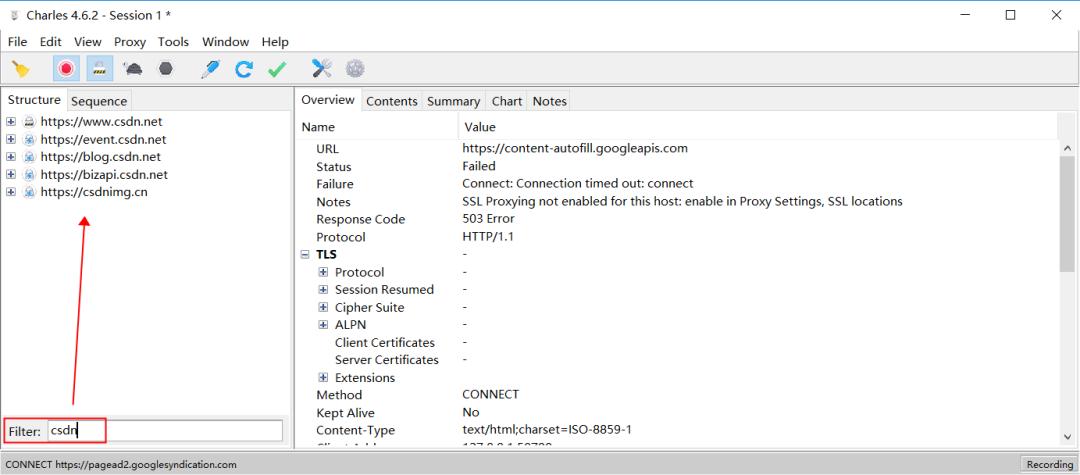Switch to the Summary tab

coord(453,101)
